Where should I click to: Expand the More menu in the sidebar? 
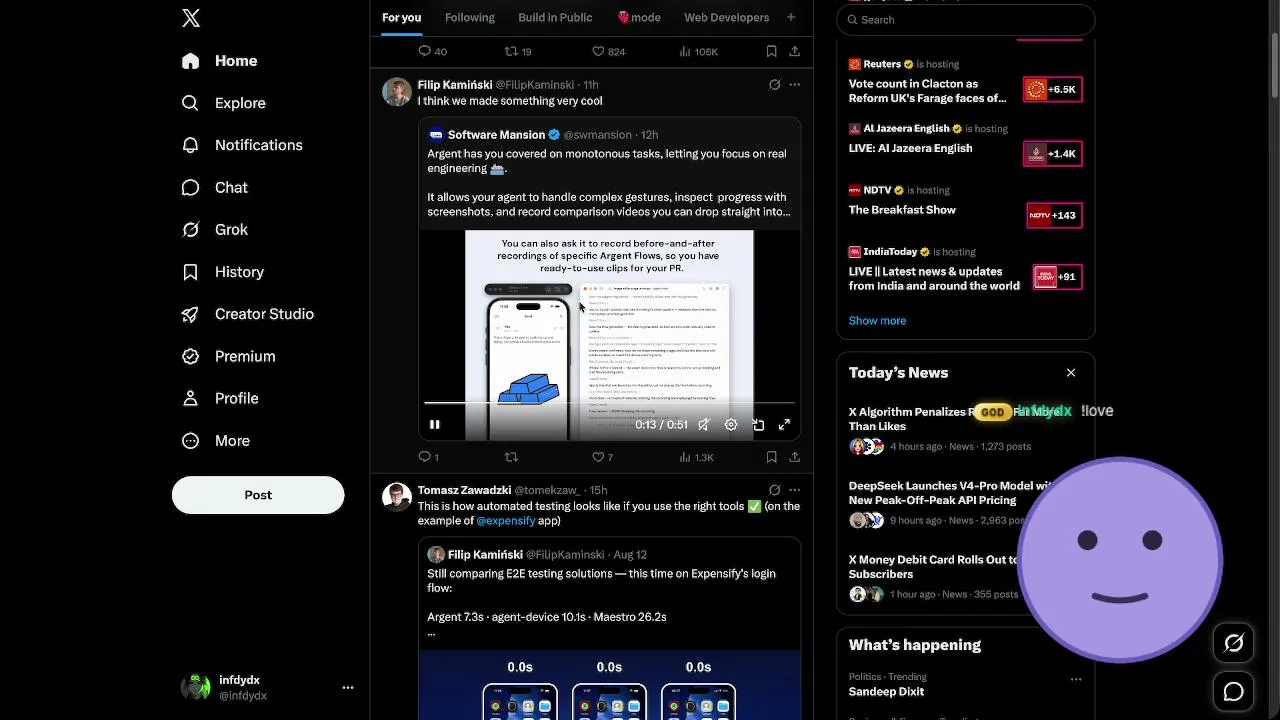tap(216, 440)
